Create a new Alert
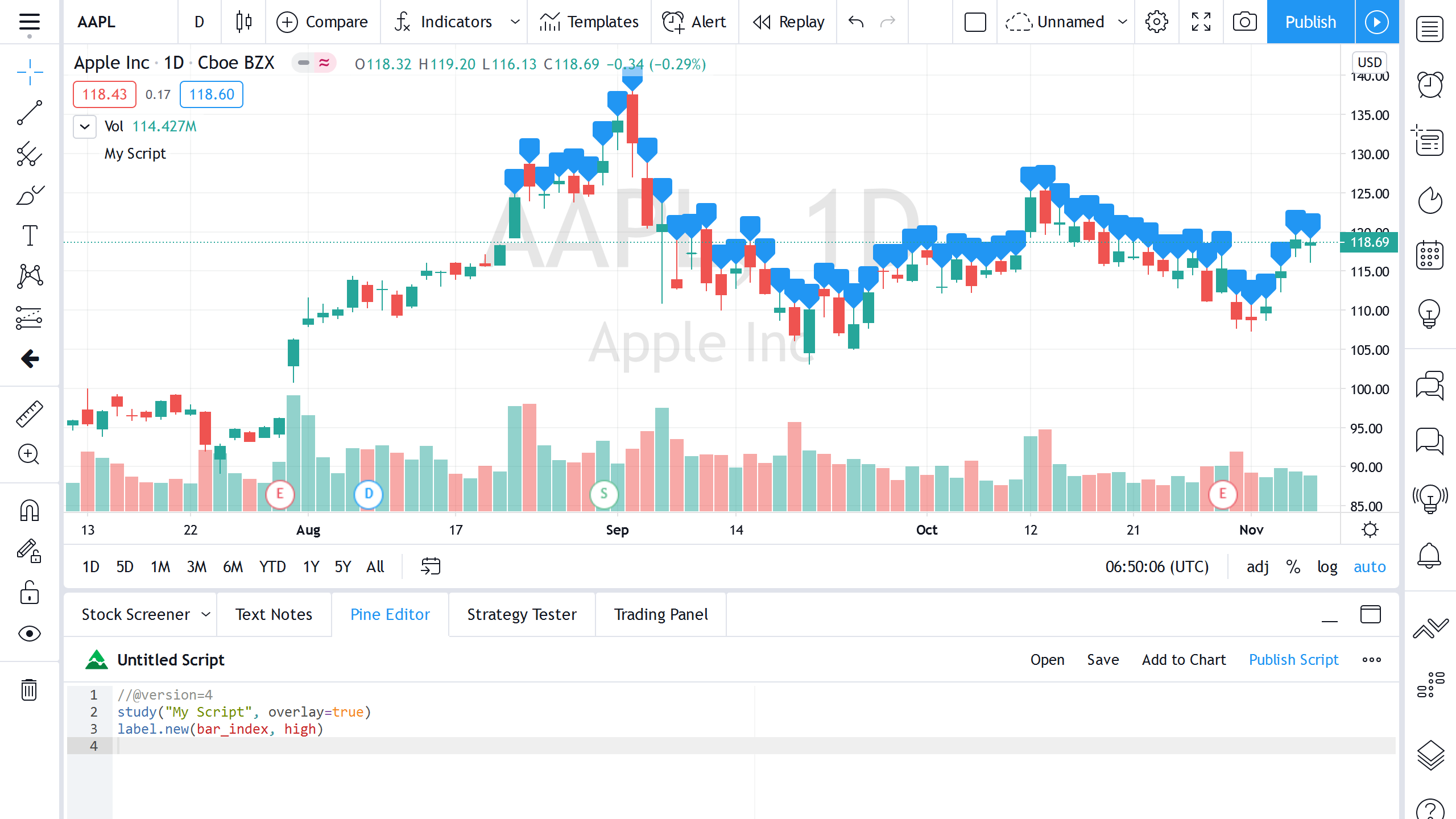This screenshot has height=819, width=1456. point(694,22)
